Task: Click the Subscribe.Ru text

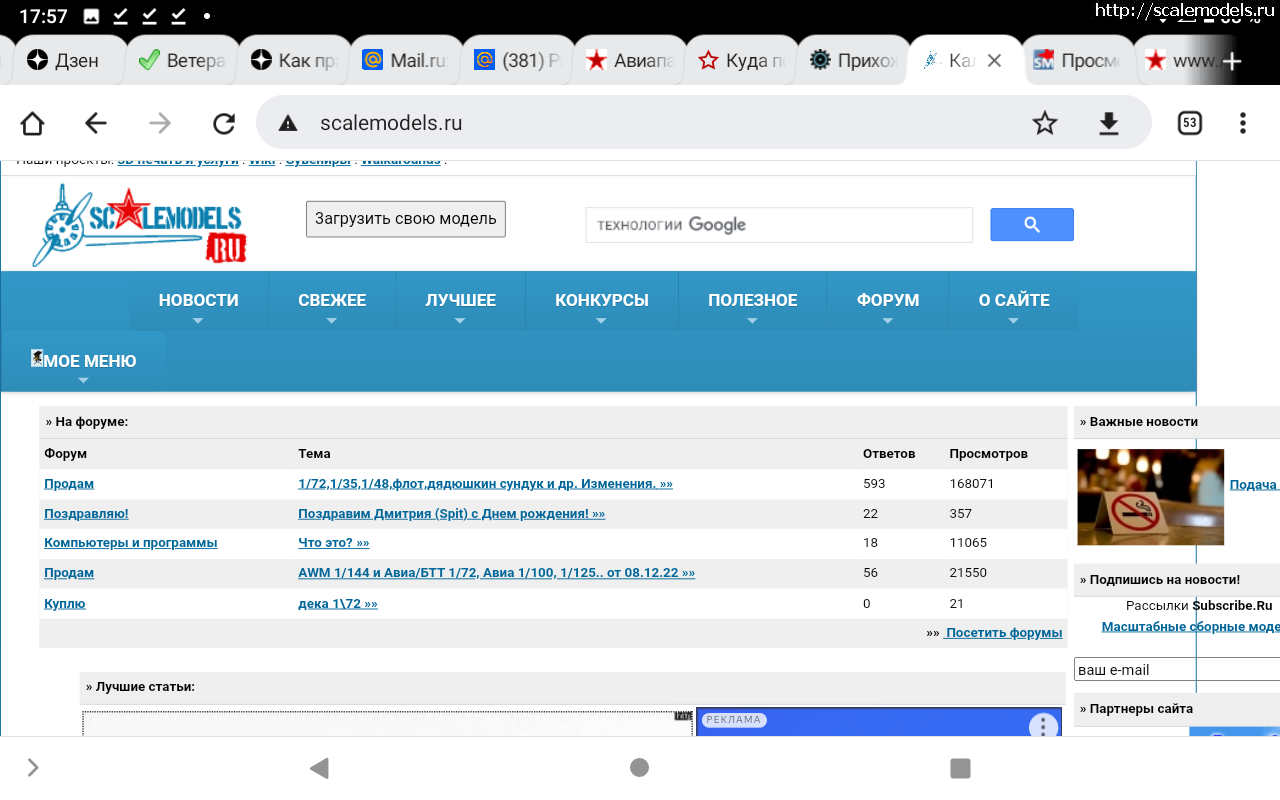Action: tap(1232, 606)
